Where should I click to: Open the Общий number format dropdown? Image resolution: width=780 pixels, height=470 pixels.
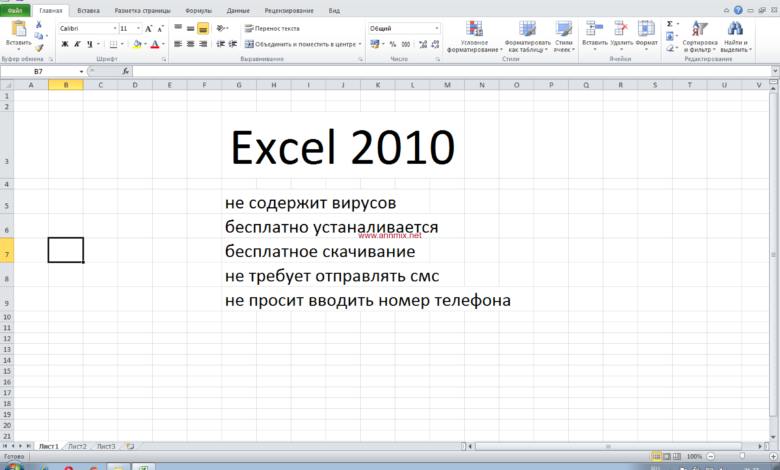coord(437,28)
